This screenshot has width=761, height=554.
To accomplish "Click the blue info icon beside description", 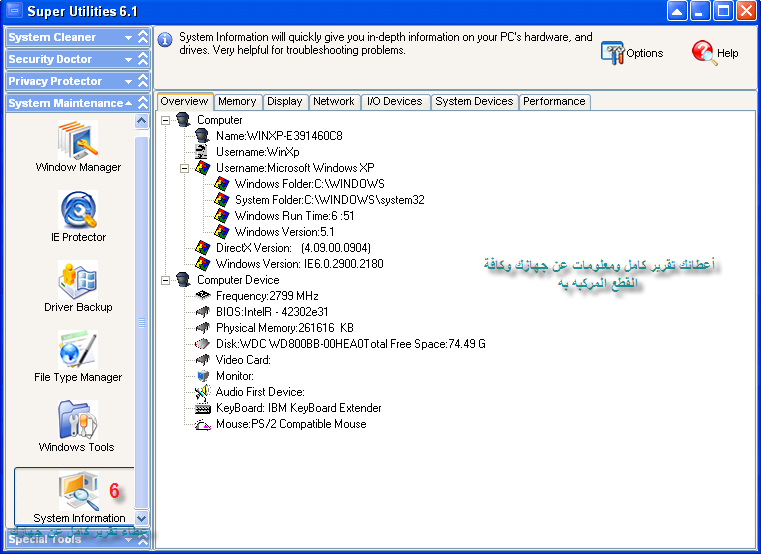I will coord(165,40).
